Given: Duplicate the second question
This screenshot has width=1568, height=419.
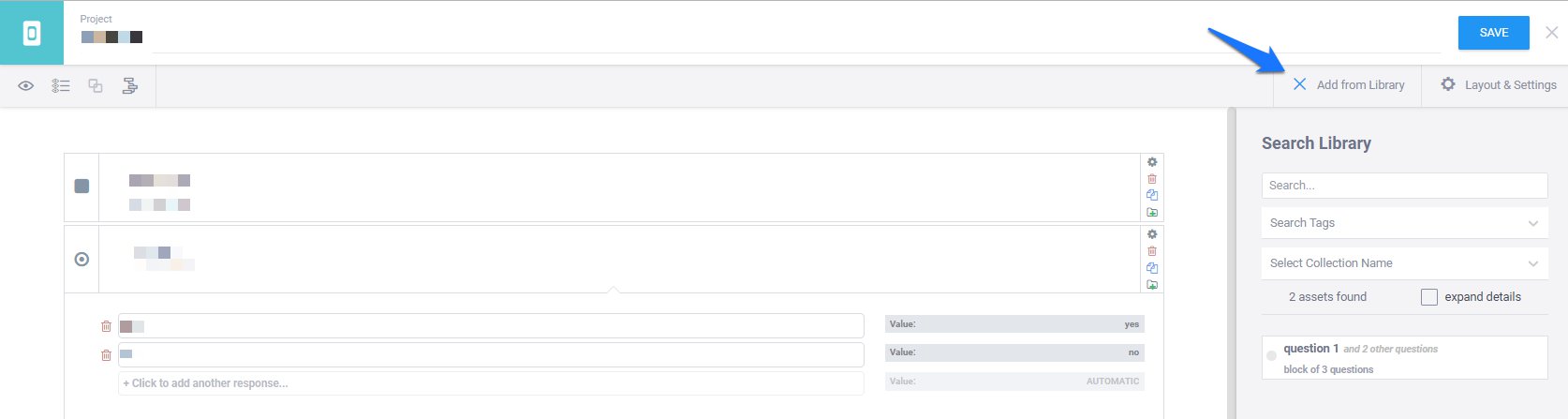Looking at the screenshot, I should [1152, 268].
